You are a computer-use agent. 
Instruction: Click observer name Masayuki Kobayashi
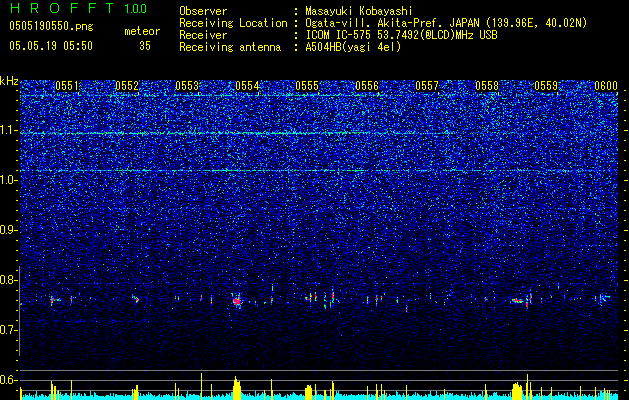[358, 11]
